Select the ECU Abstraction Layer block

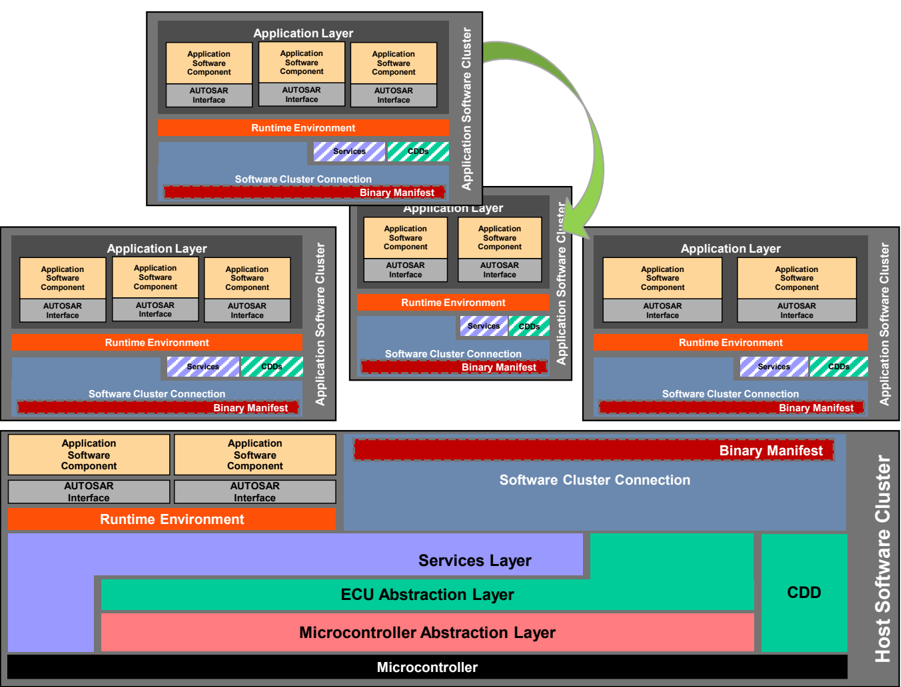coord(427,595)
